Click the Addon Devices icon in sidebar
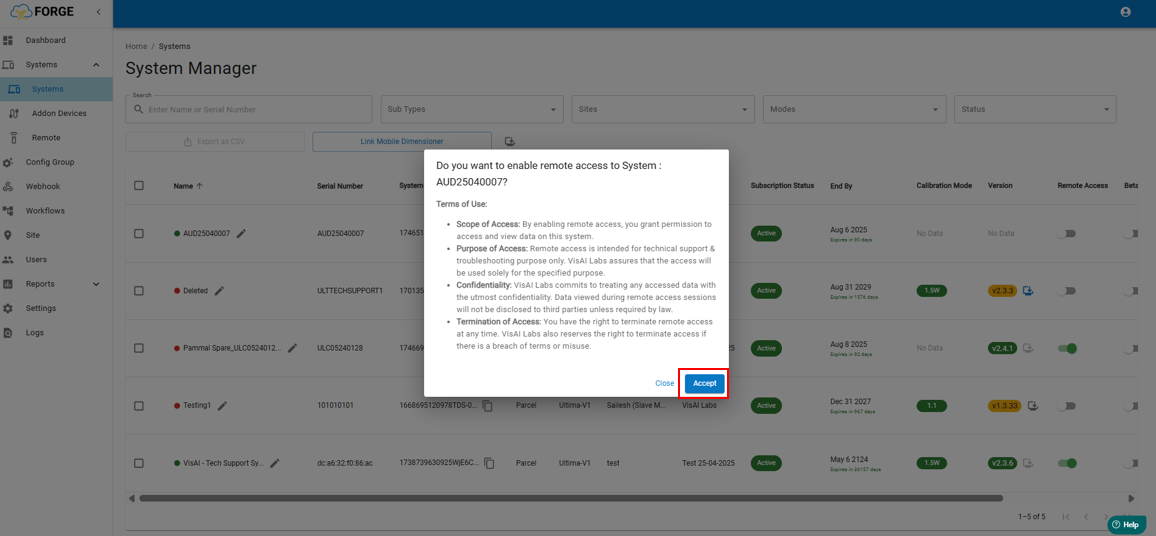This screenshot has width=1156, height=536. [x=14, y=114]
